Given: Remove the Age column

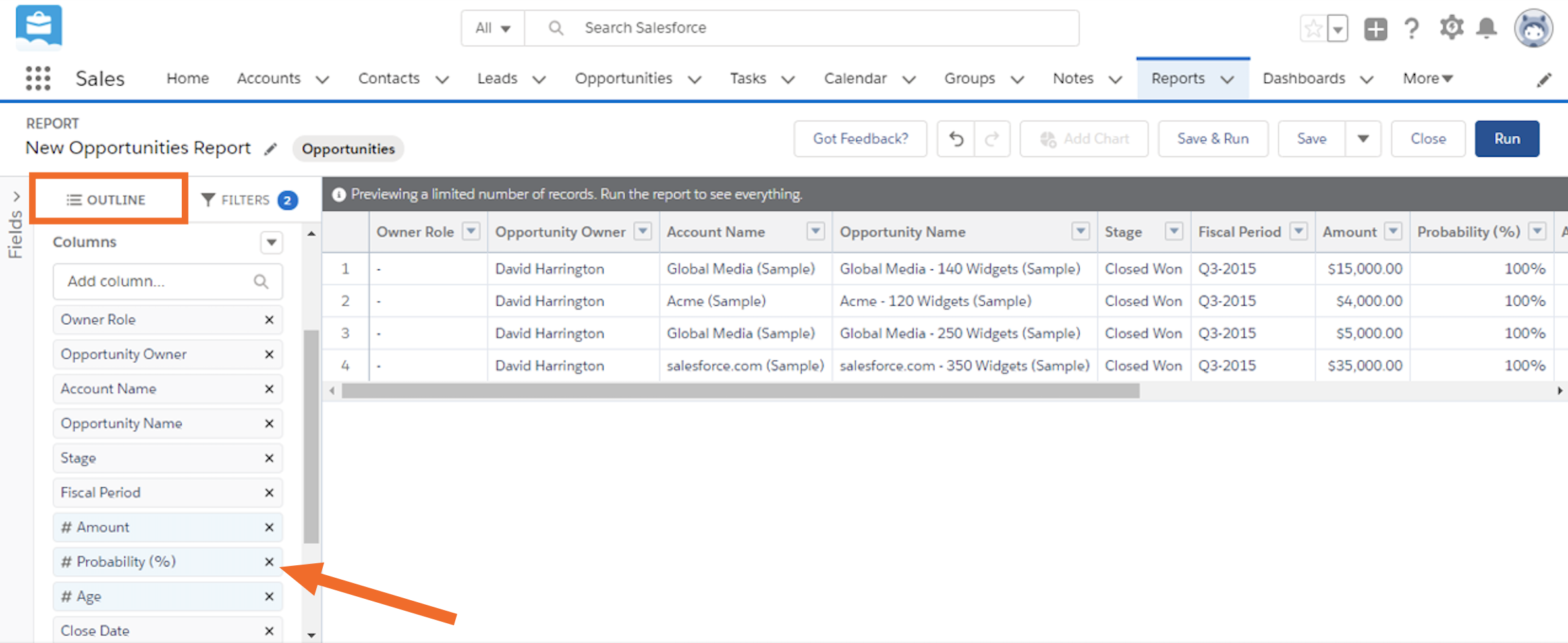Looking at the screenshot, I should [269, 596].
